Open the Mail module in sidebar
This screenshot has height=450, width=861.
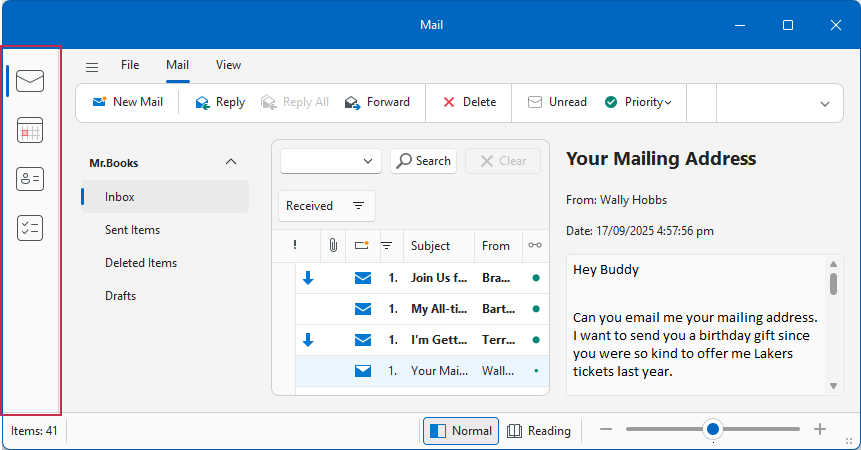click(30, 81)
